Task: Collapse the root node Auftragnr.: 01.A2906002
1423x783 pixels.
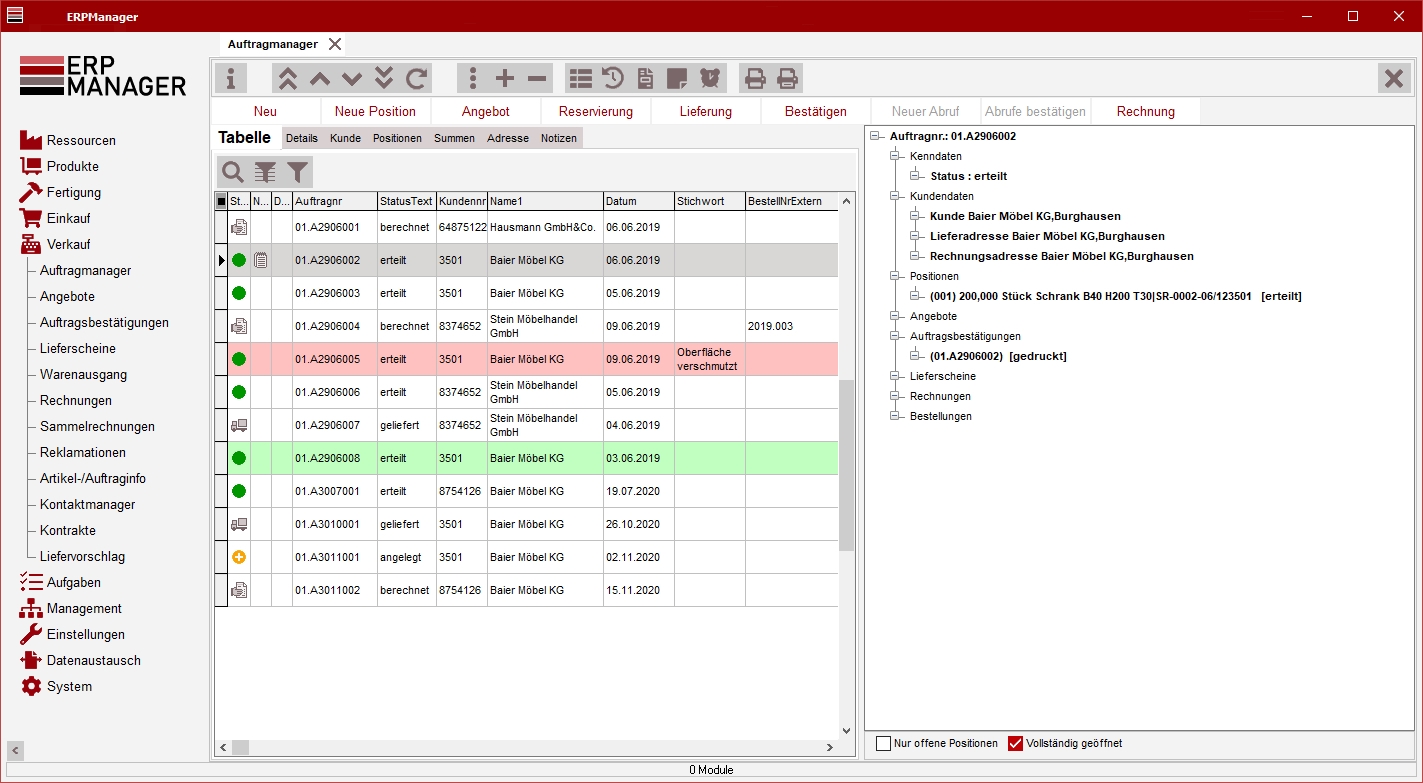Action: coord(875,136)
